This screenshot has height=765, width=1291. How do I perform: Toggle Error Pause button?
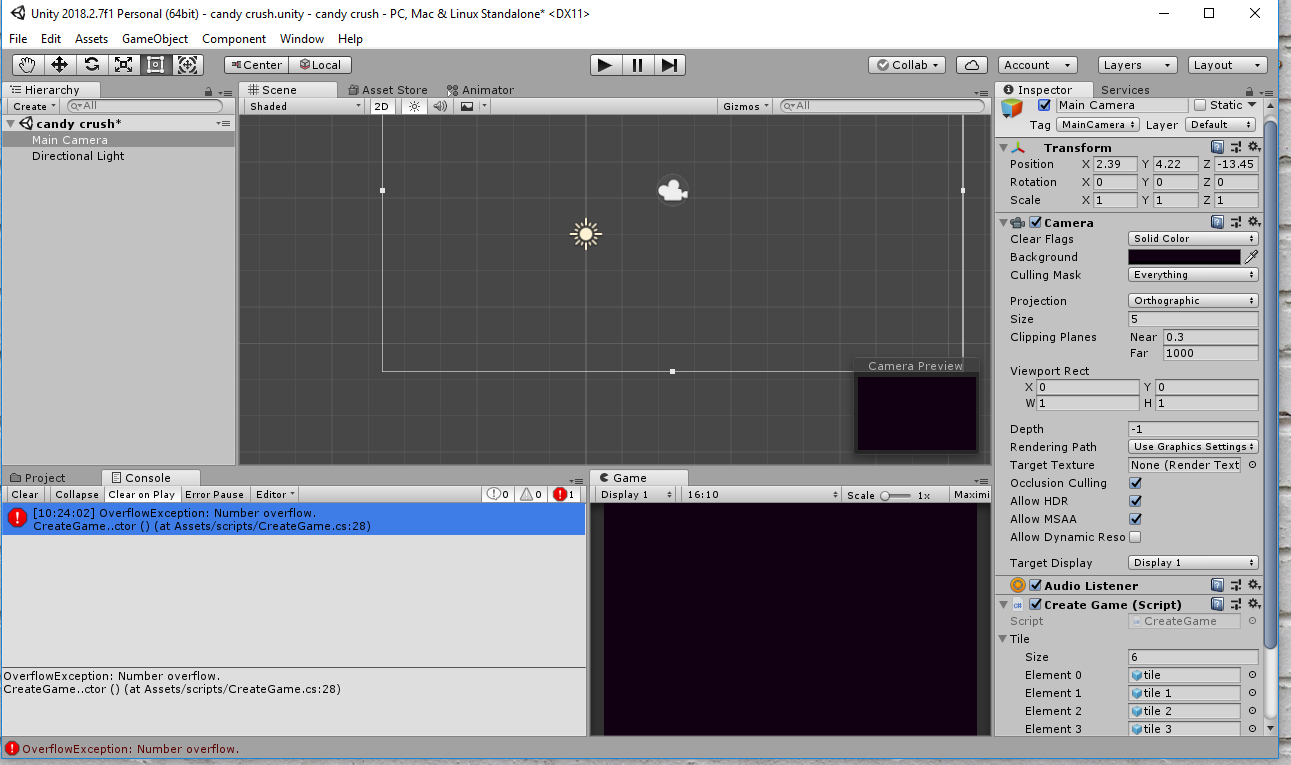tap(214, 494)
